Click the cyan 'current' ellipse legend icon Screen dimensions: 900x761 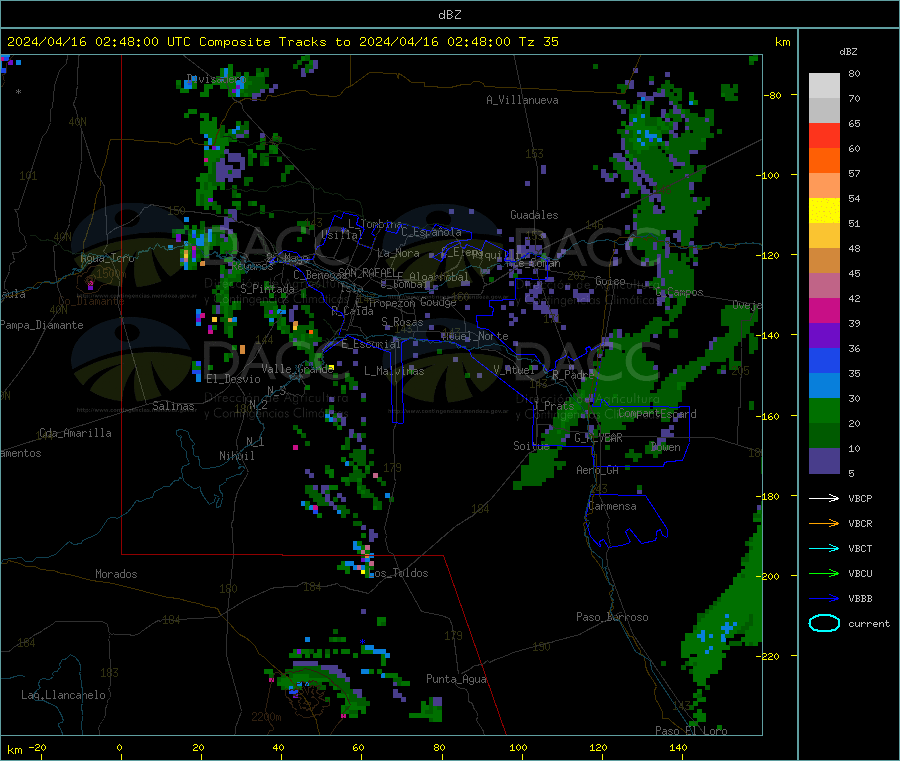(824, 623)
